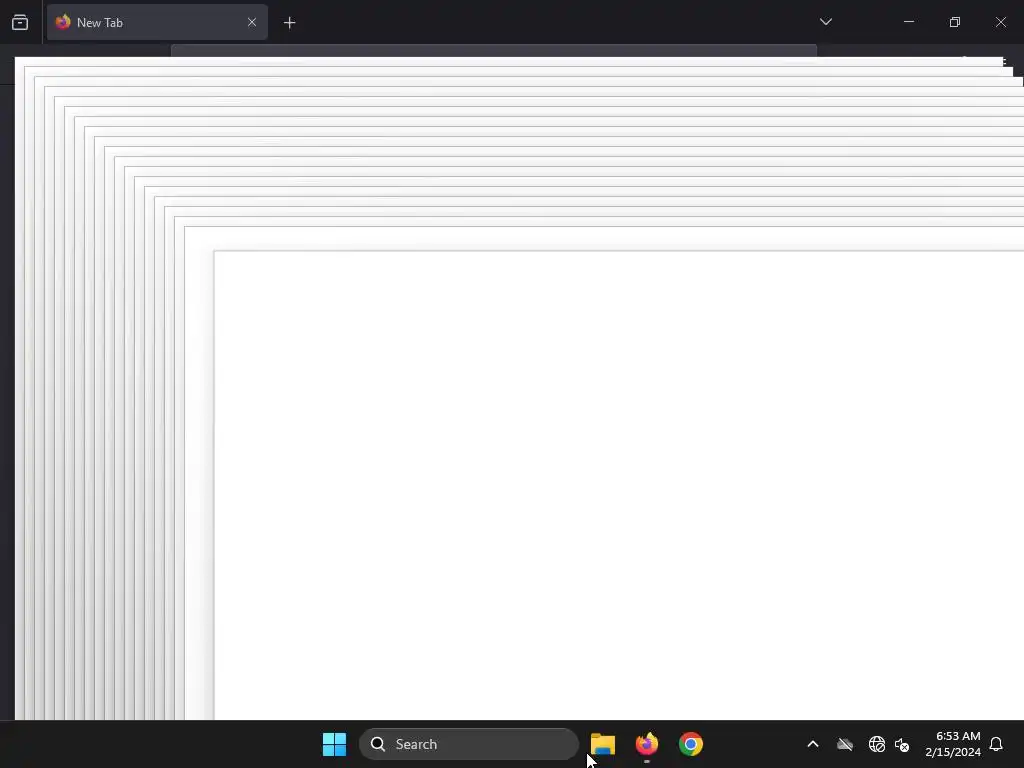
Task: Click the Firefox taskbar icon
Action: tap(647, 744)
